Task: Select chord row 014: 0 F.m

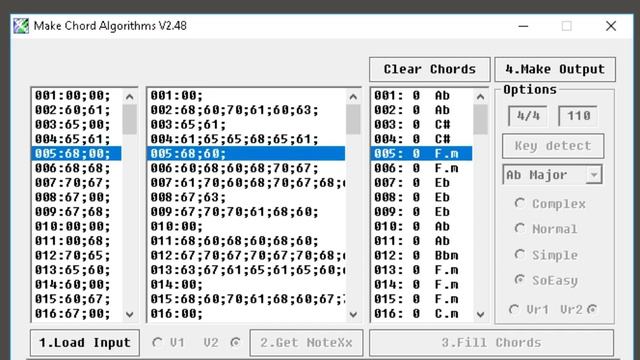Action: tap(422, 284)
